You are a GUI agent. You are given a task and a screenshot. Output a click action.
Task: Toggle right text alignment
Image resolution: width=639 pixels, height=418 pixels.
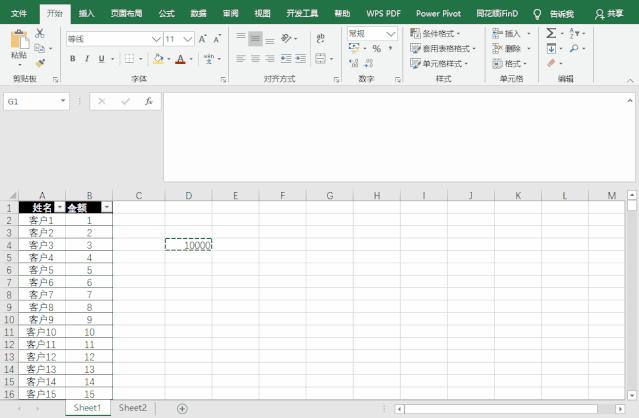tap(270, 59)
